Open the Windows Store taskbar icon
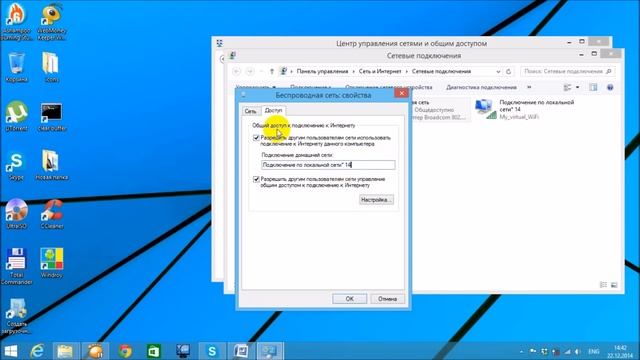 (153, 351)
